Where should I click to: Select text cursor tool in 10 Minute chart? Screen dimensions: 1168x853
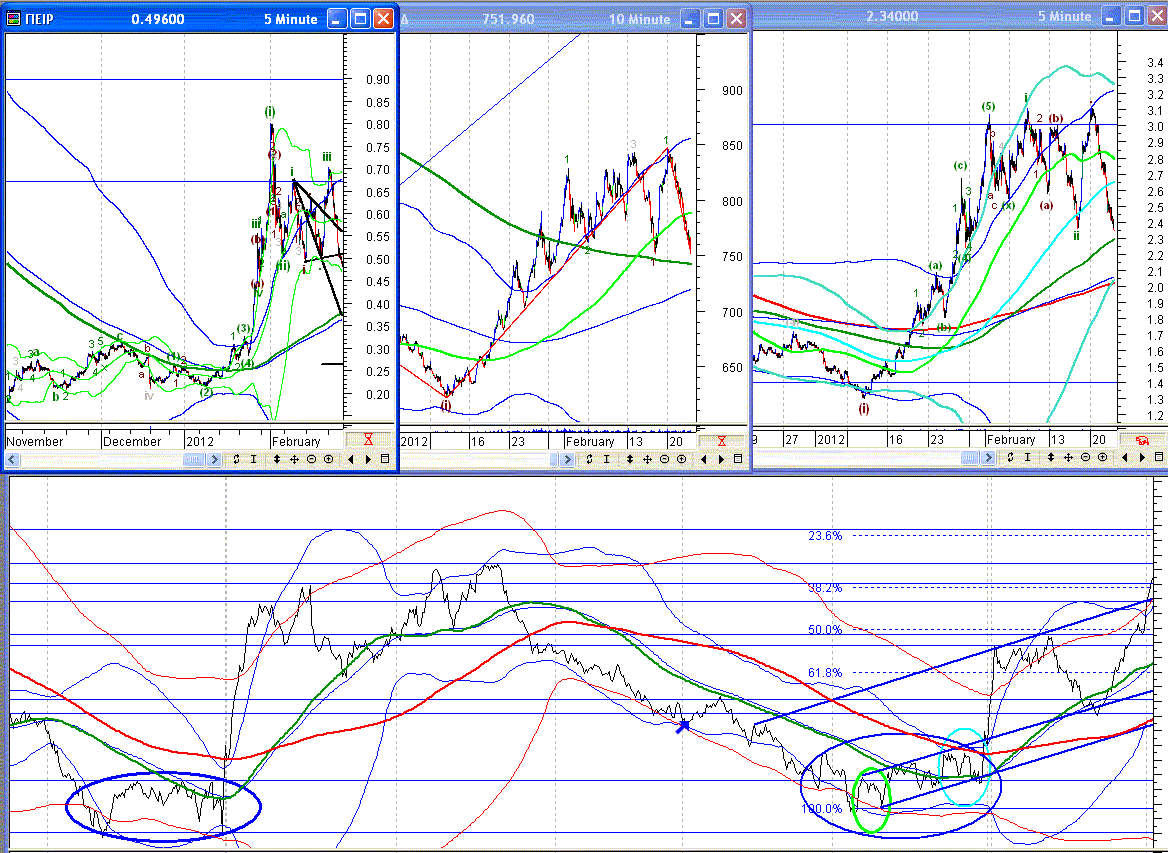[606, 460]
